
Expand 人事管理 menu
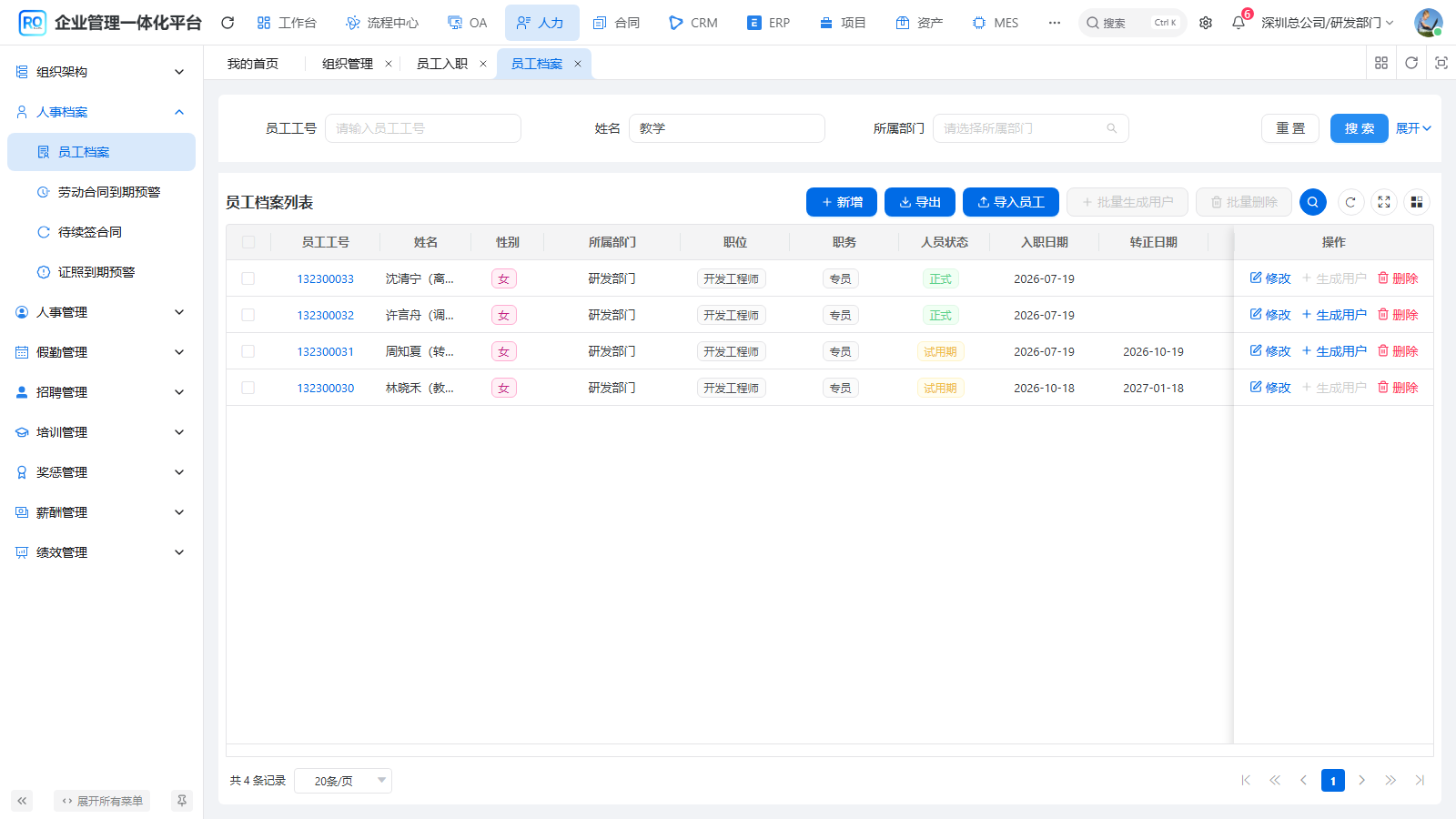pyautogui.click(x=101, y=312)
